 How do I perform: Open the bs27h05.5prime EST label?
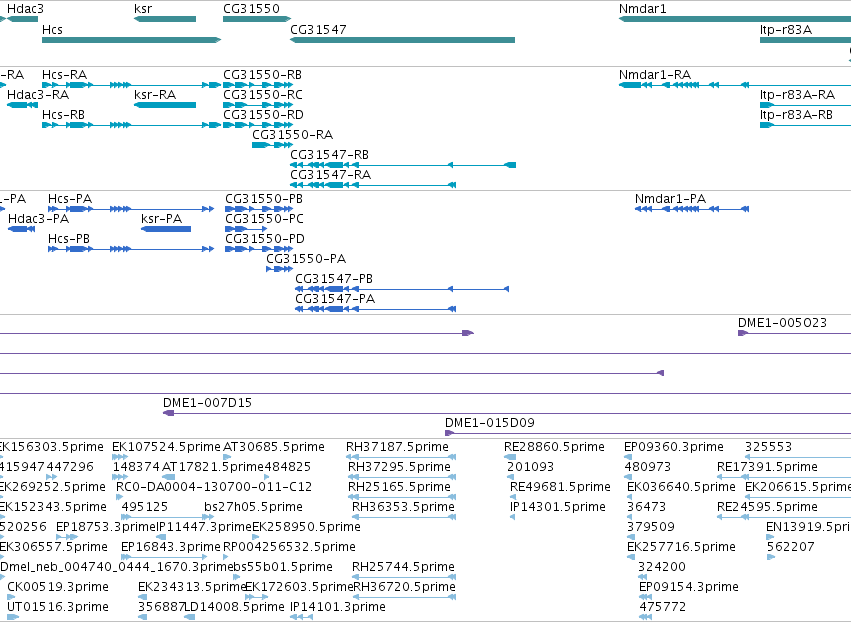click(253, 507)
